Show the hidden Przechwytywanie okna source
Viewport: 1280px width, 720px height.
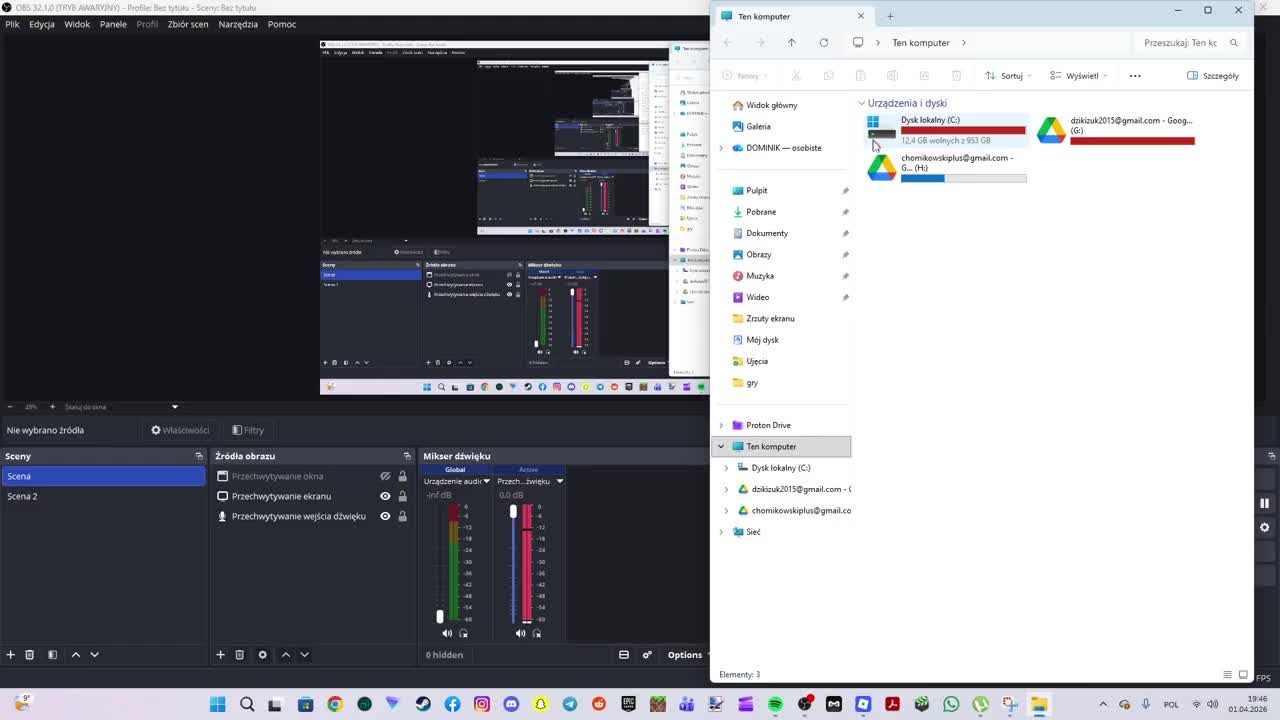click(x=385, y=476)
